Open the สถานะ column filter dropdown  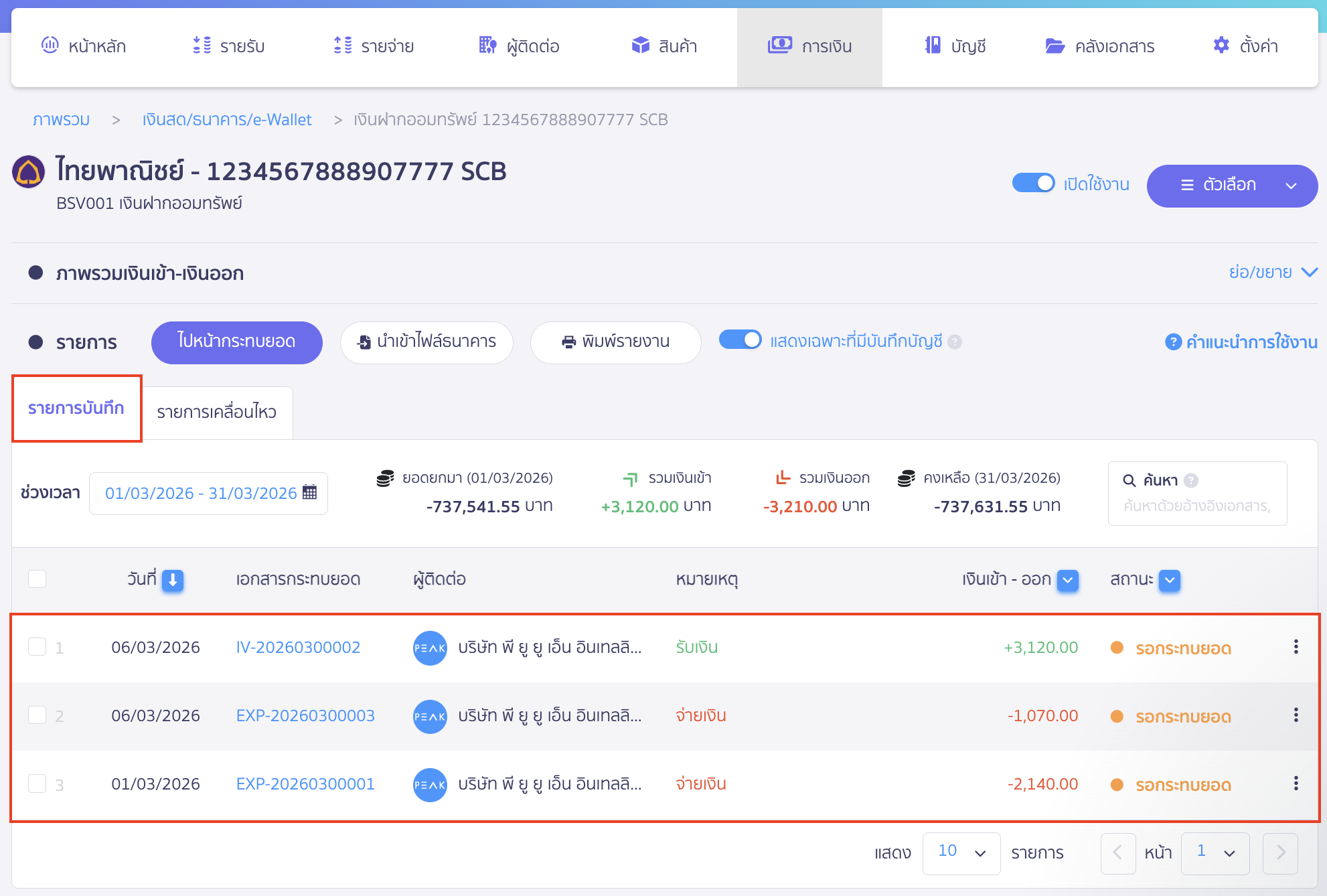tap(1169, 580)
